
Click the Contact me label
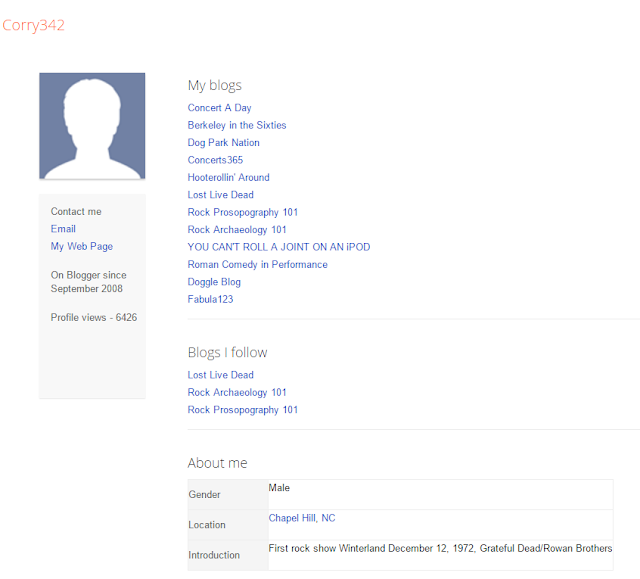coord(76,212)
